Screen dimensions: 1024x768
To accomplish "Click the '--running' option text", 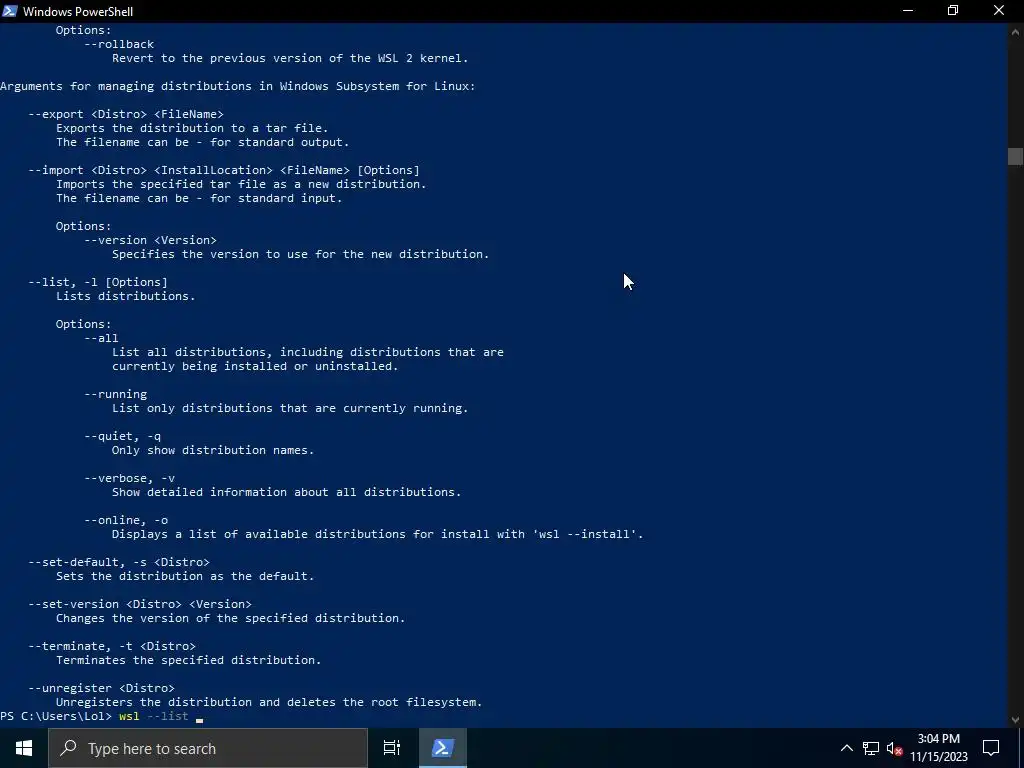I will click(x=116, y=394).
